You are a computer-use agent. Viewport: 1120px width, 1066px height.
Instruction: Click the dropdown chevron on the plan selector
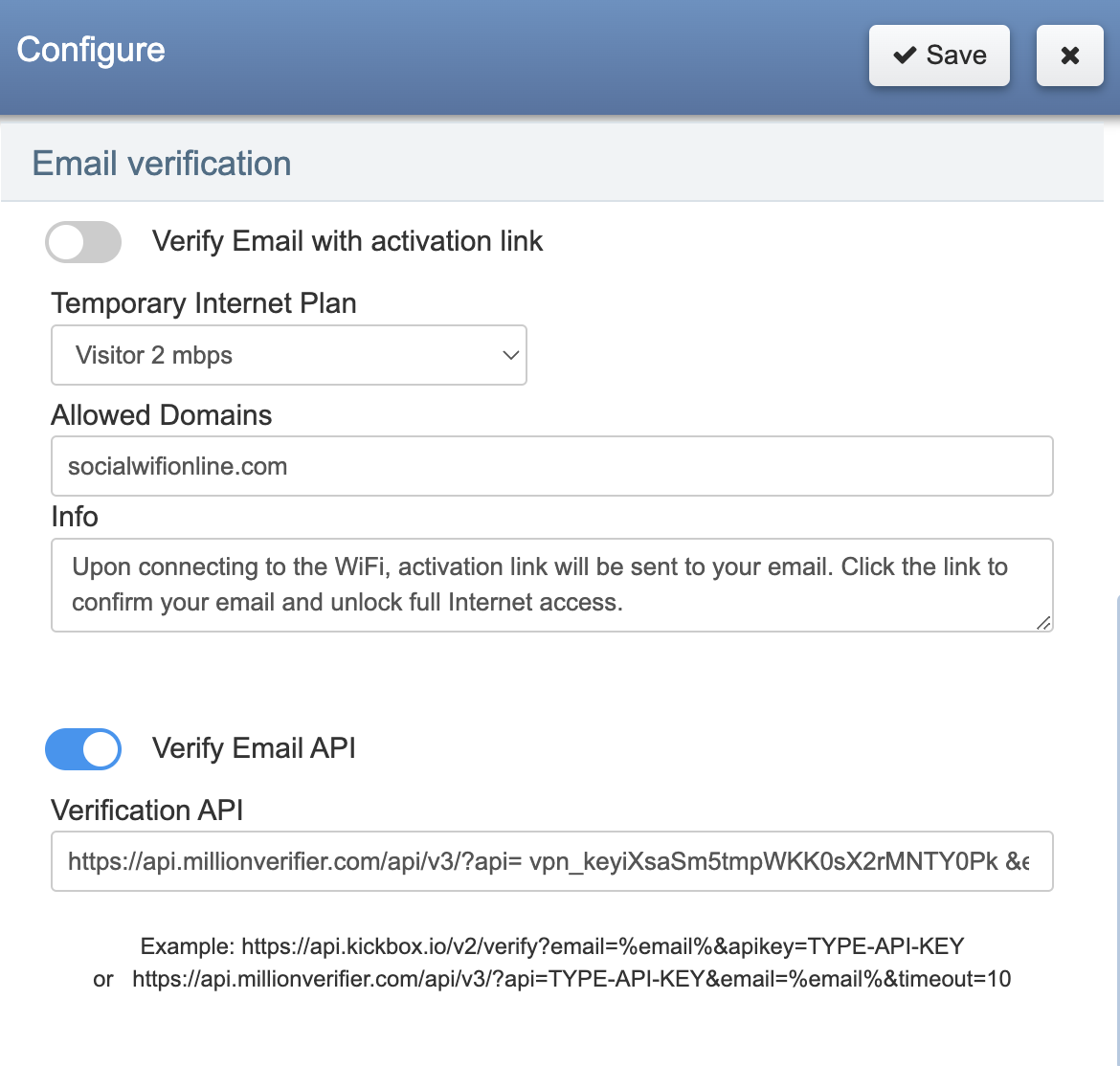pyautogui.click(x=509, y=355)
